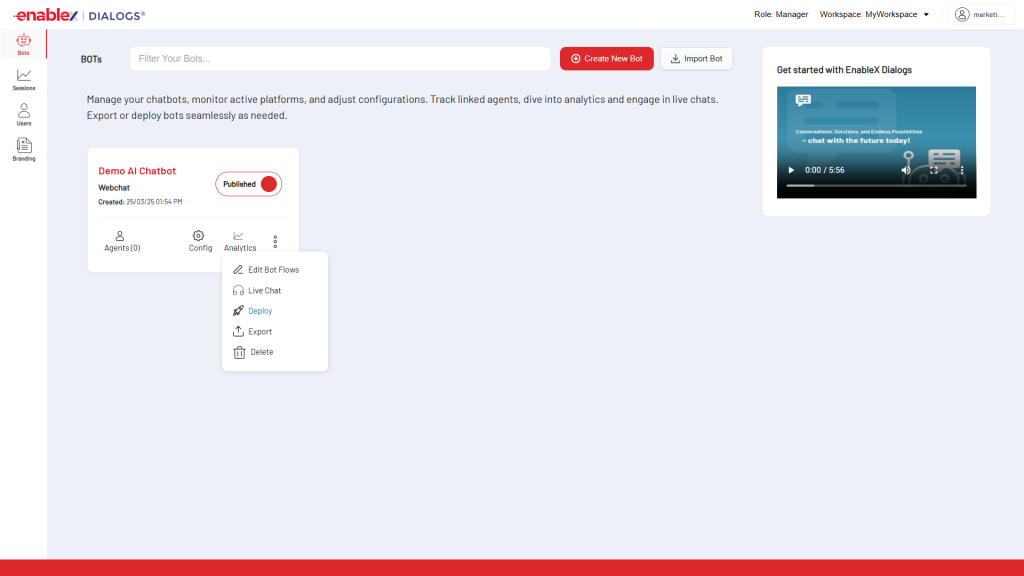The width and height of the screenshot is (1024, 576).
Task: Open Analytics for Demo AI Chatbot
Action: tap(240, 241)
